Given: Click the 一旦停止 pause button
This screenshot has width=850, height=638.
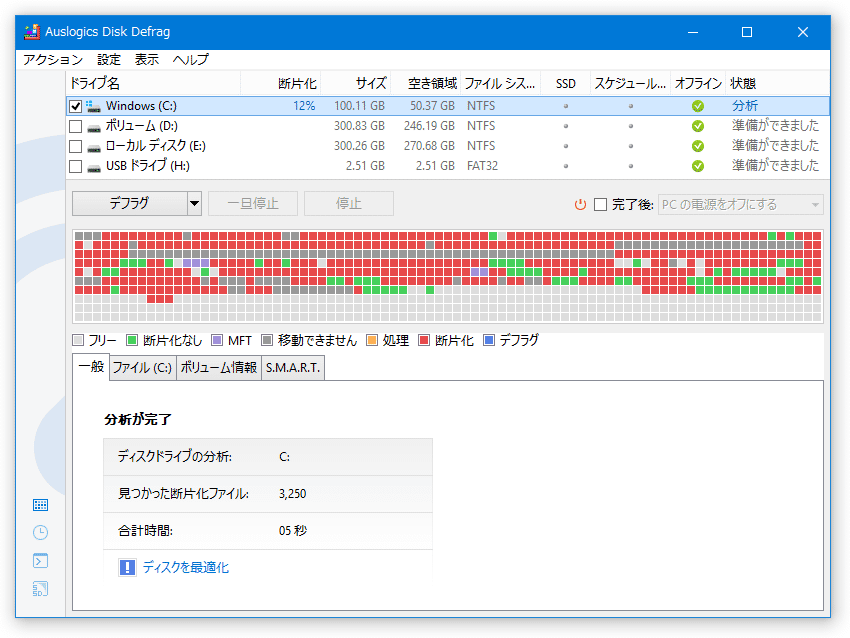Looking at the screenshot, I should coord(253,204).
